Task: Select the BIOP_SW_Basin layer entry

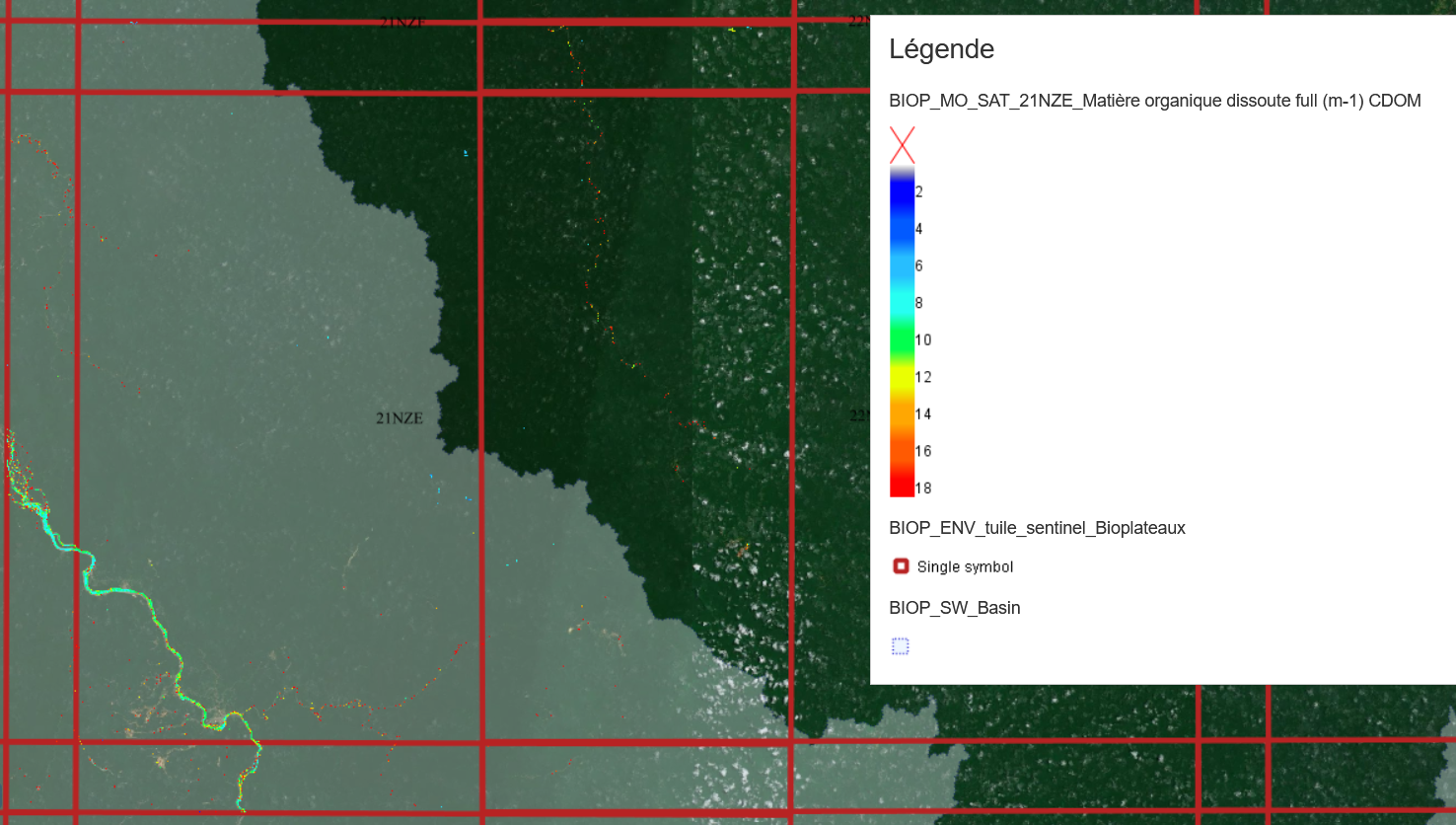Action: [x=954, y=608]
